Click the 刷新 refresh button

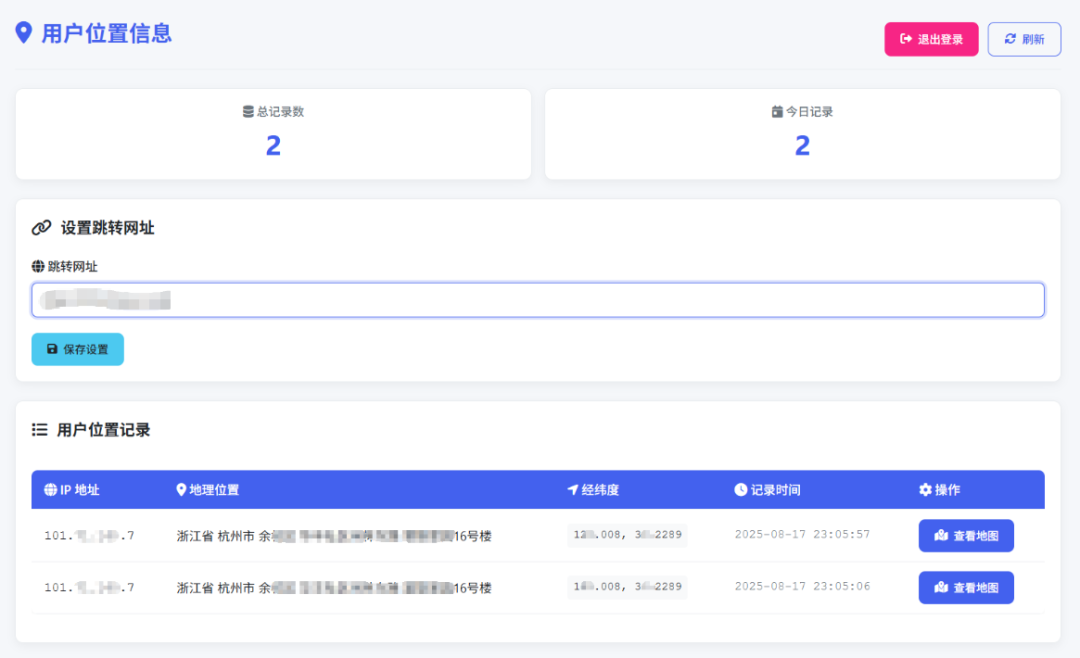tap(1024, 39)
